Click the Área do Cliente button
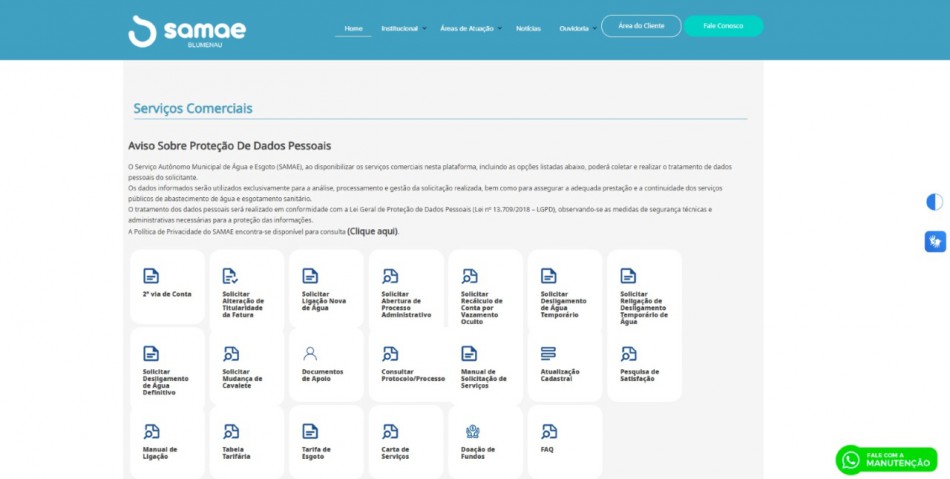950x479 pixels. [x=641, y=26]
